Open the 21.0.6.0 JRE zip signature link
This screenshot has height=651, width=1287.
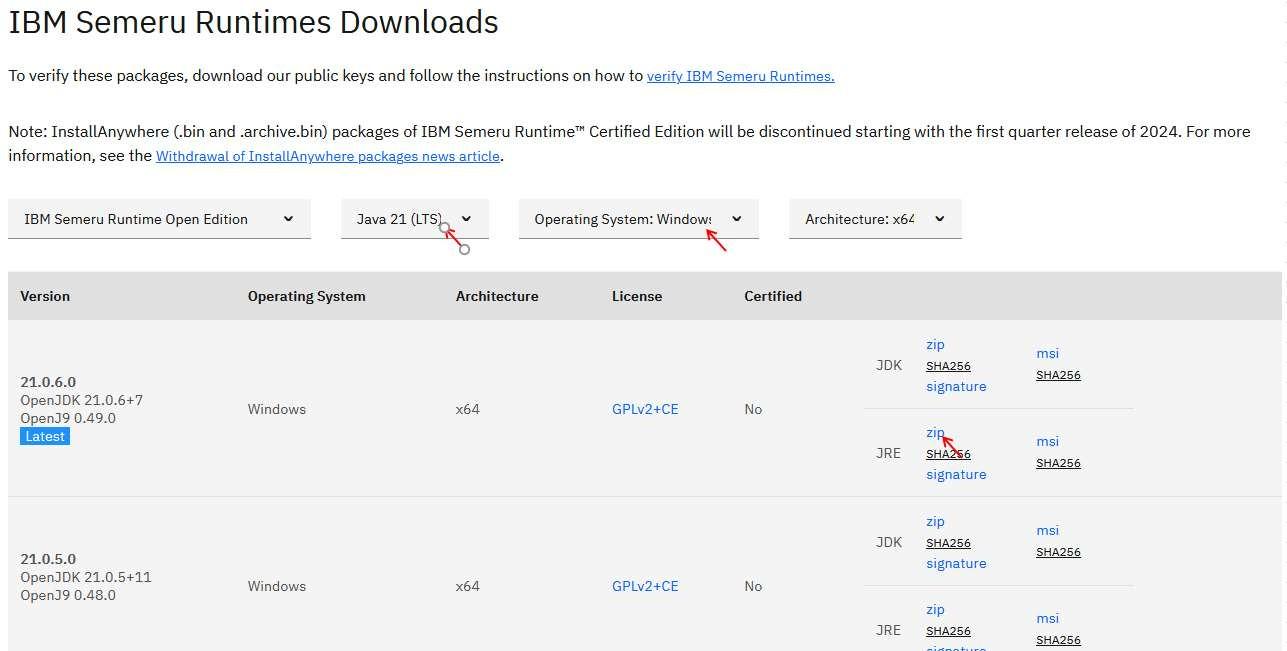click(956, 475)
